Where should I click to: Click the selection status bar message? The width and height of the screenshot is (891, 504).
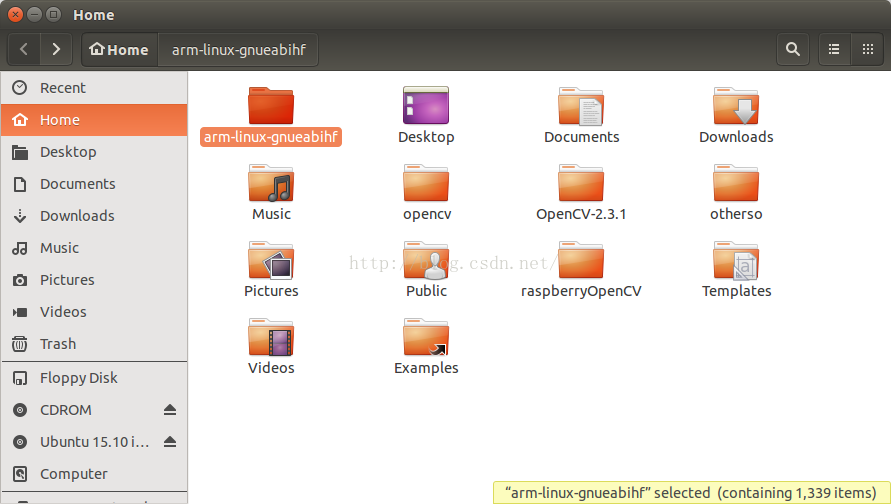(691, 493)
